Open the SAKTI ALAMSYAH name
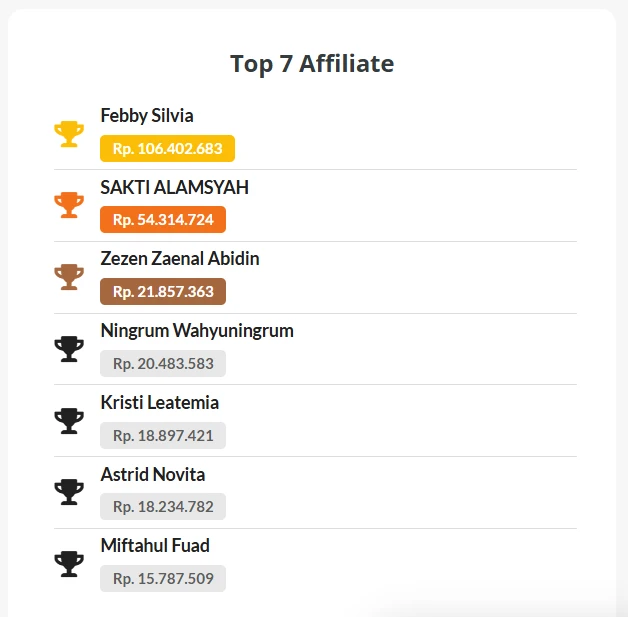The height and width of the screenshot is (617, 628). (175, 187)
